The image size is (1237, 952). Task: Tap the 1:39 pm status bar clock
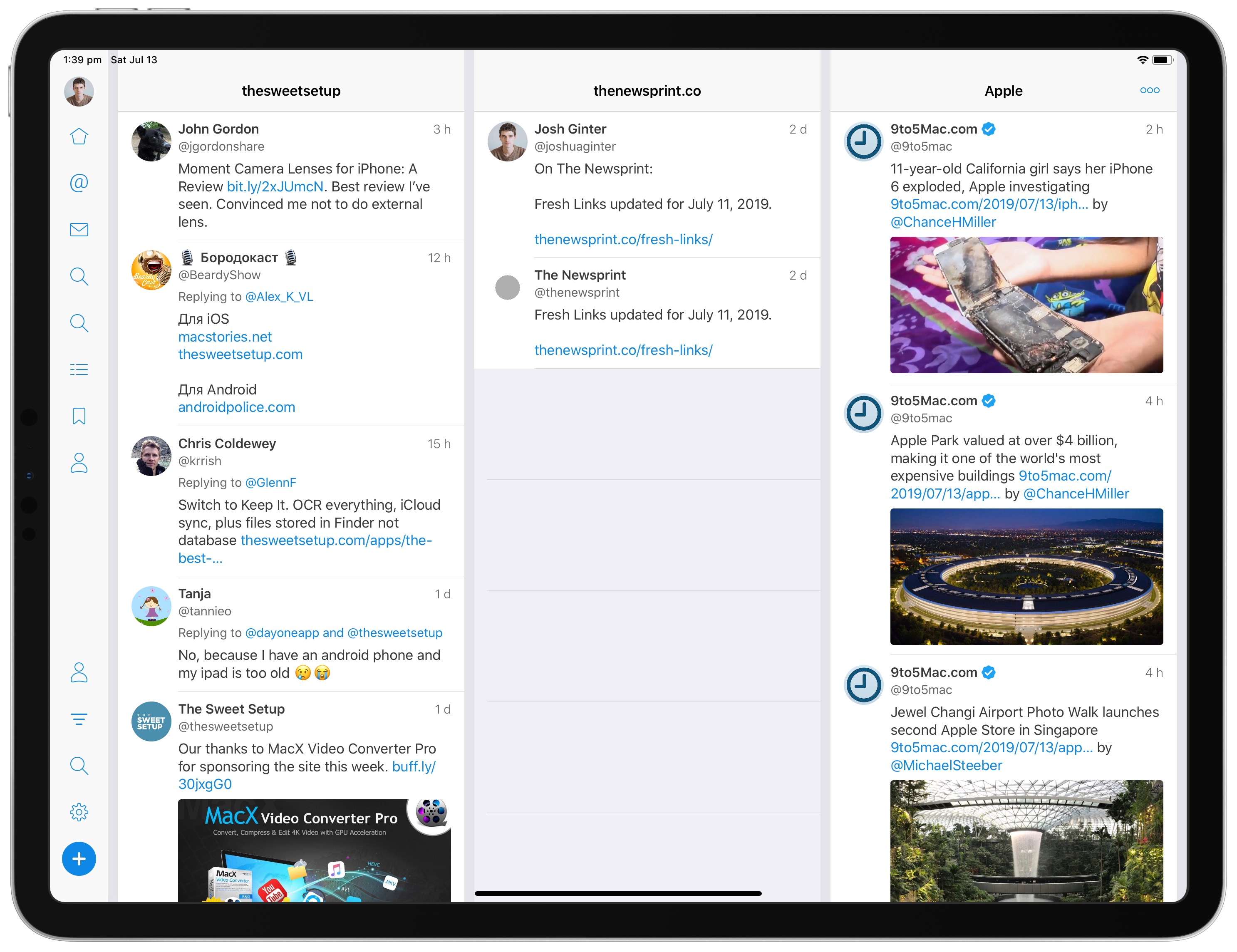pyautogui.click(x=82, y=60)
